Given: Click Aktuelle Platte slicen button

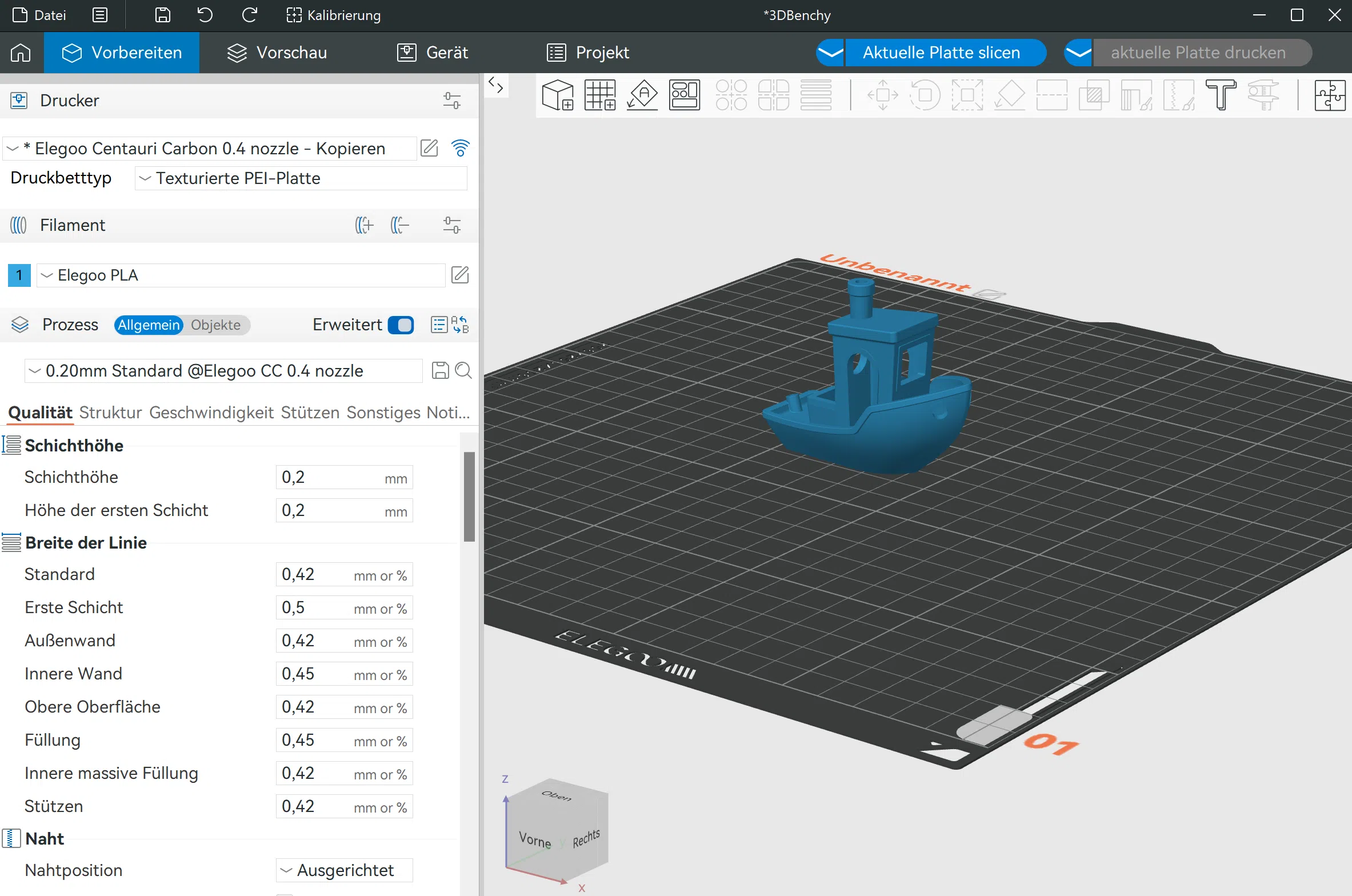Looking at the screenshot, I should pyautogui.click(x=946, y=53).
